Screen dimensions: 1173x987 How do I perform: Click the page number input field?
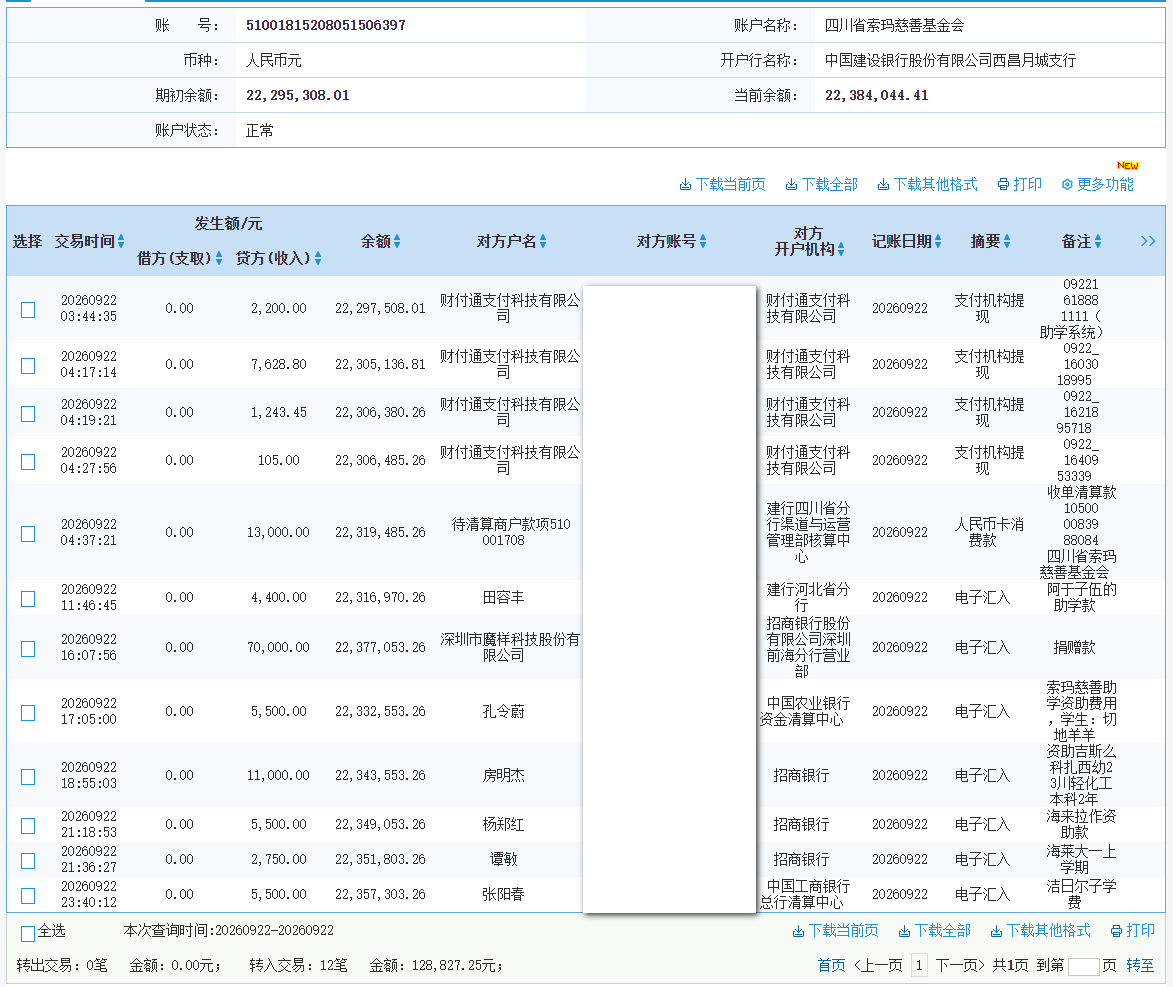pyautogui.click(x=1083, y=966)
